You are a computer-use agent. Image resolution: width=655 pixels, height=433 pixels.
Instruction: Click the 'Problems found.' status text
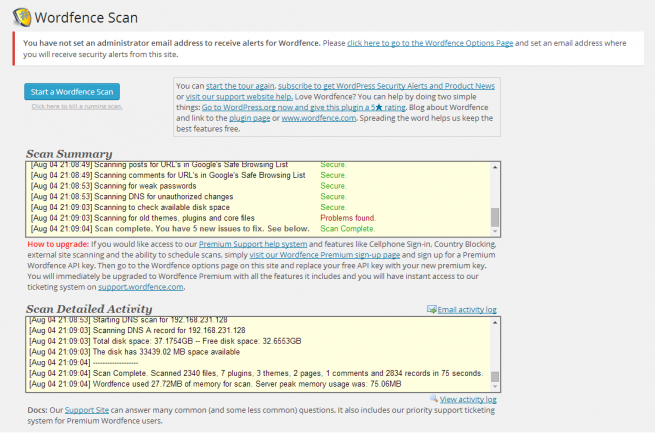(x=348, y=218)
